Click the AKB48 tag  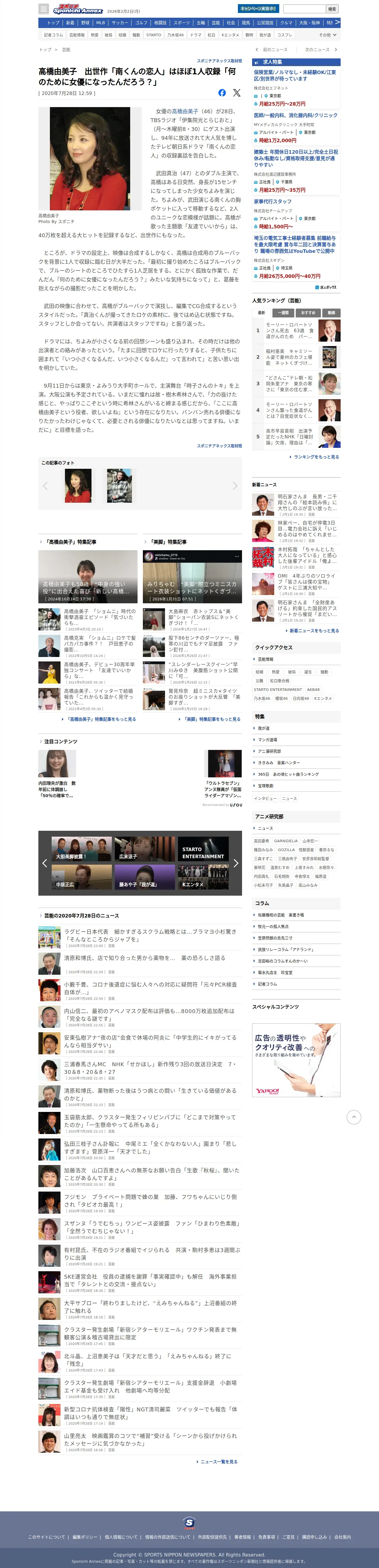[313, 690]
